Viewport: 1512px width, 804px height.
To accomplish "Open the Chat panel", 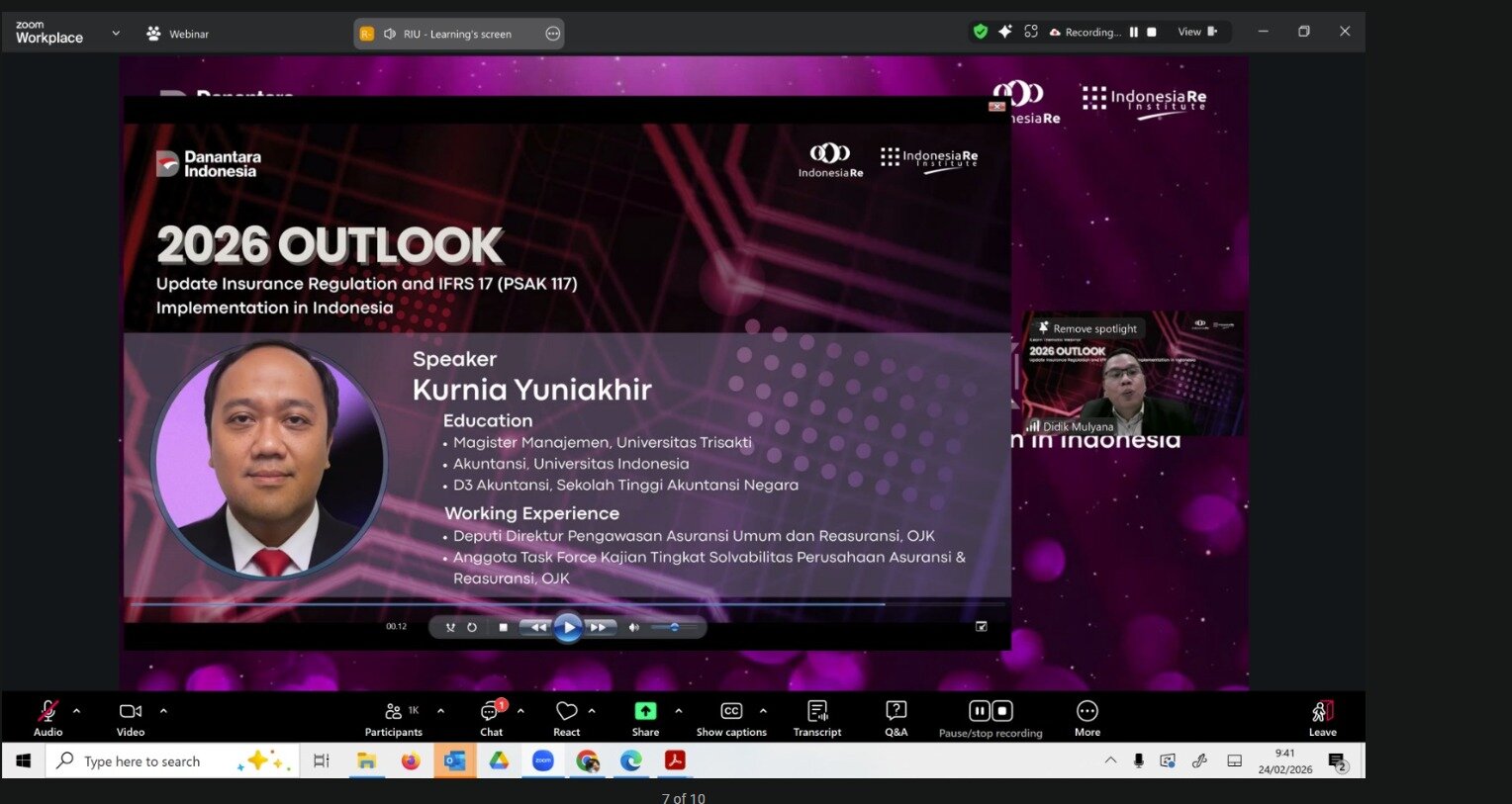I will pos(491,716).
